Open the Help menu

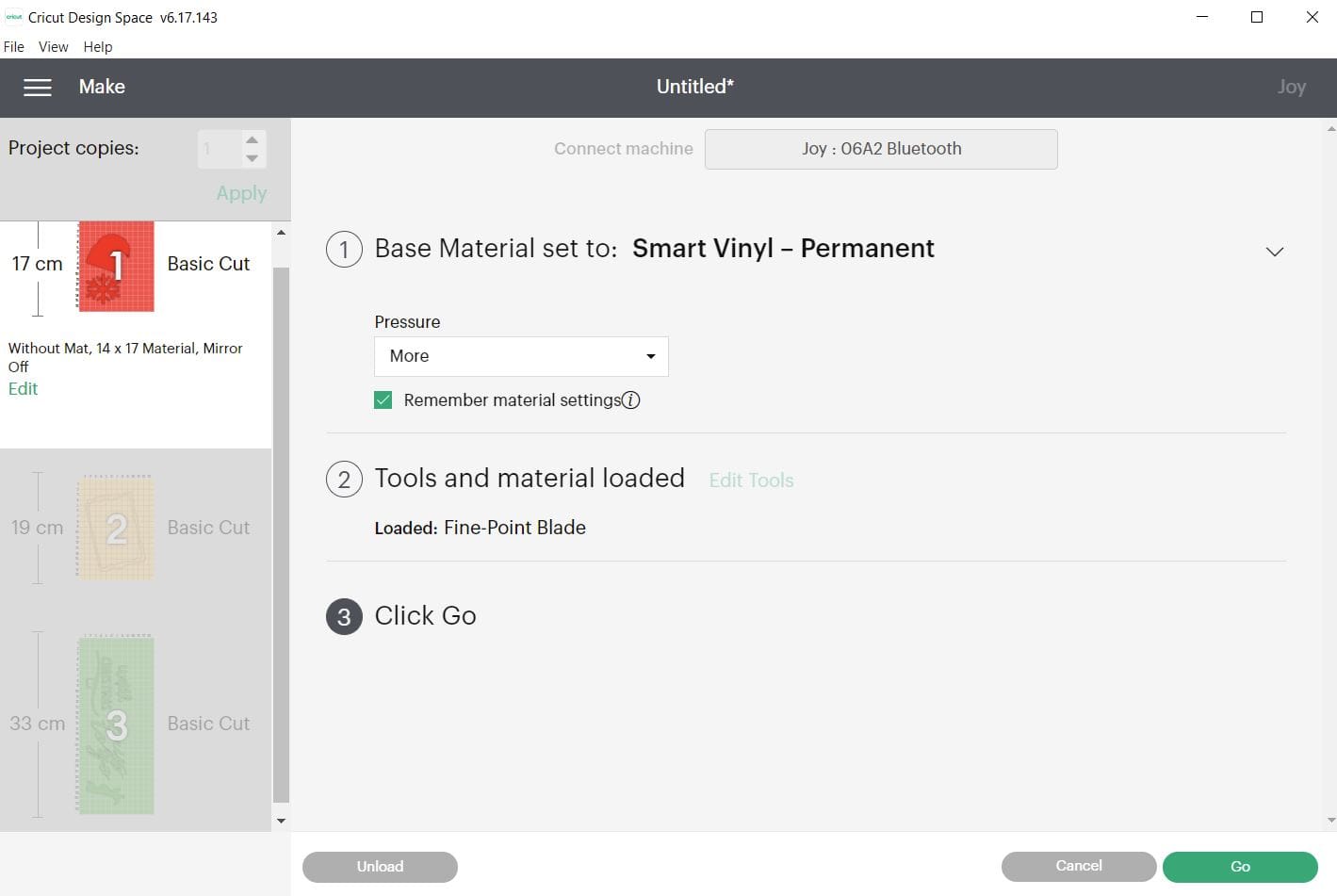pos(98,46)
